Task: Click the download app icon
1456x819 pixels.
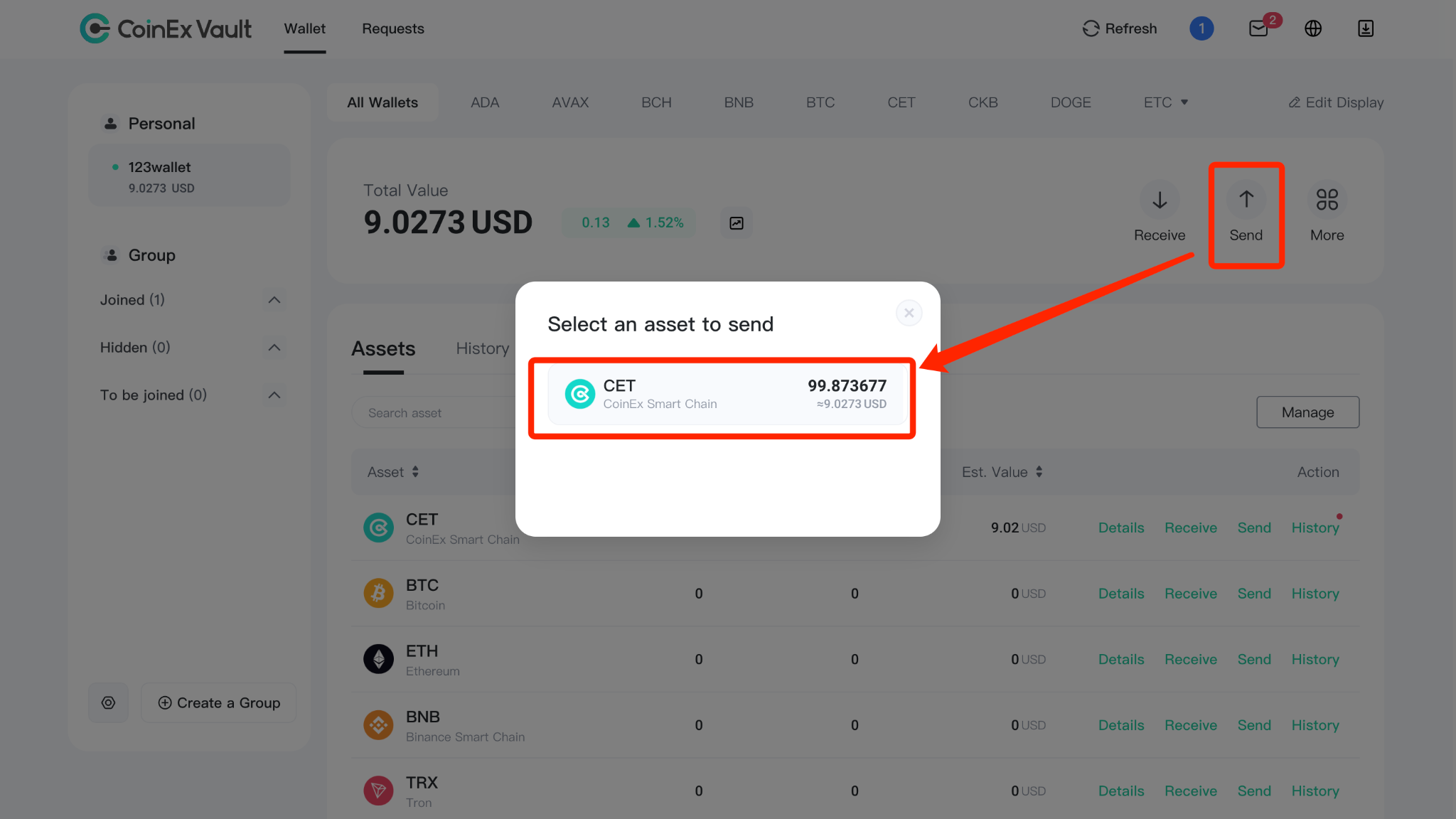Action: (x=1365, y=28)
